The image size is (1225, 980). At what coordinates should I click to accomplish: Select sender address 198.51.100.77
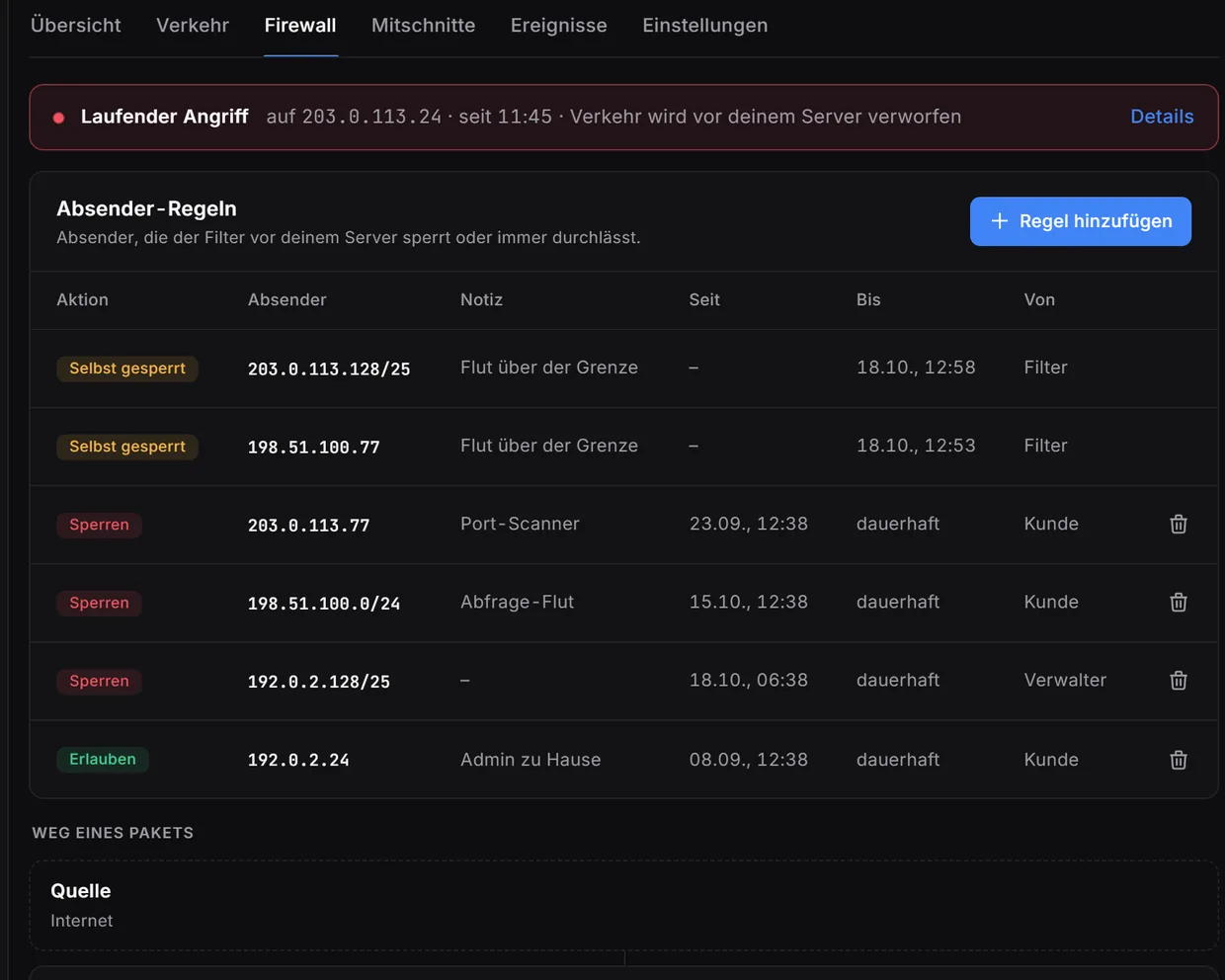coord(314,447)
